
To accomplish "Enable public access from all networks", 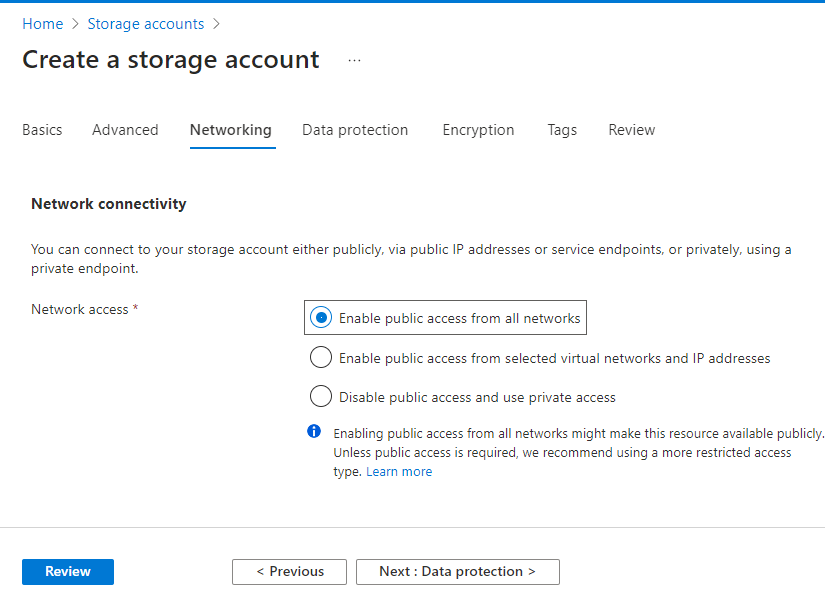I will [x=320, y=317].
